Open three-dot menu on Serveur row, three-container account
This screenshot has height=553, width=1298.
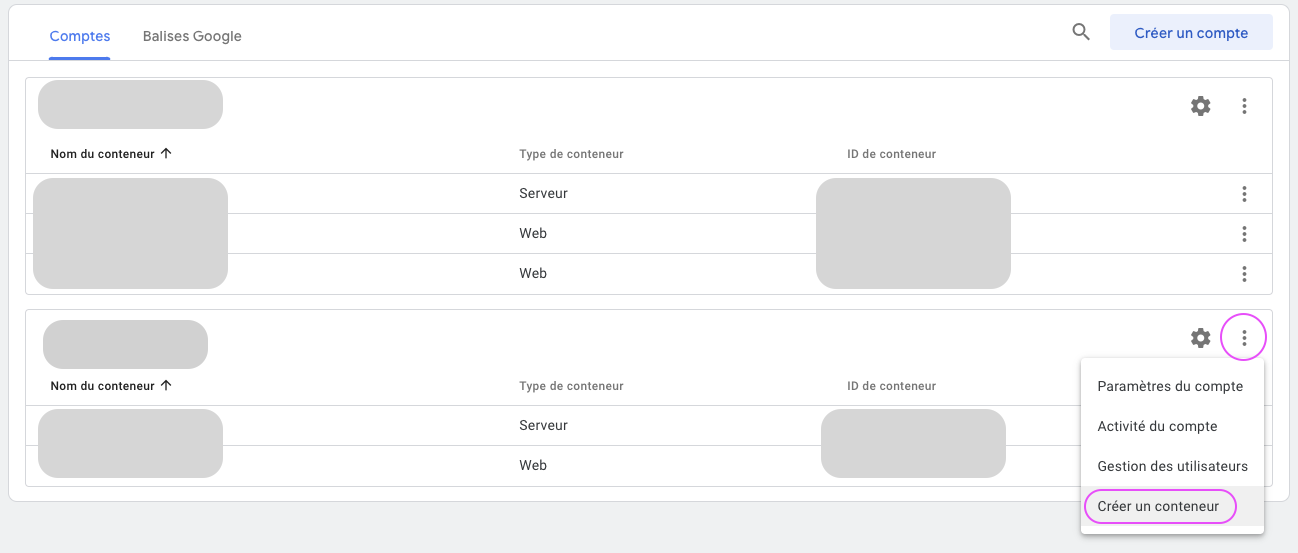coord(1244,194)
